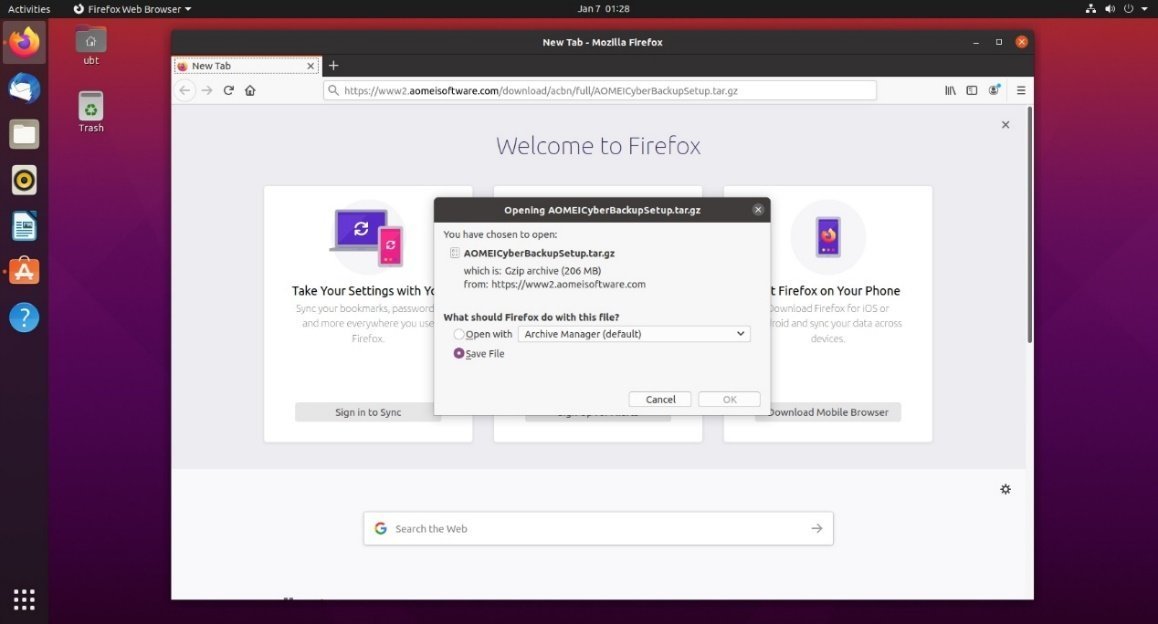The width and height of the screenshot is (1158, 624).
Task: Open the Activities overview
Action: (29, 9)
